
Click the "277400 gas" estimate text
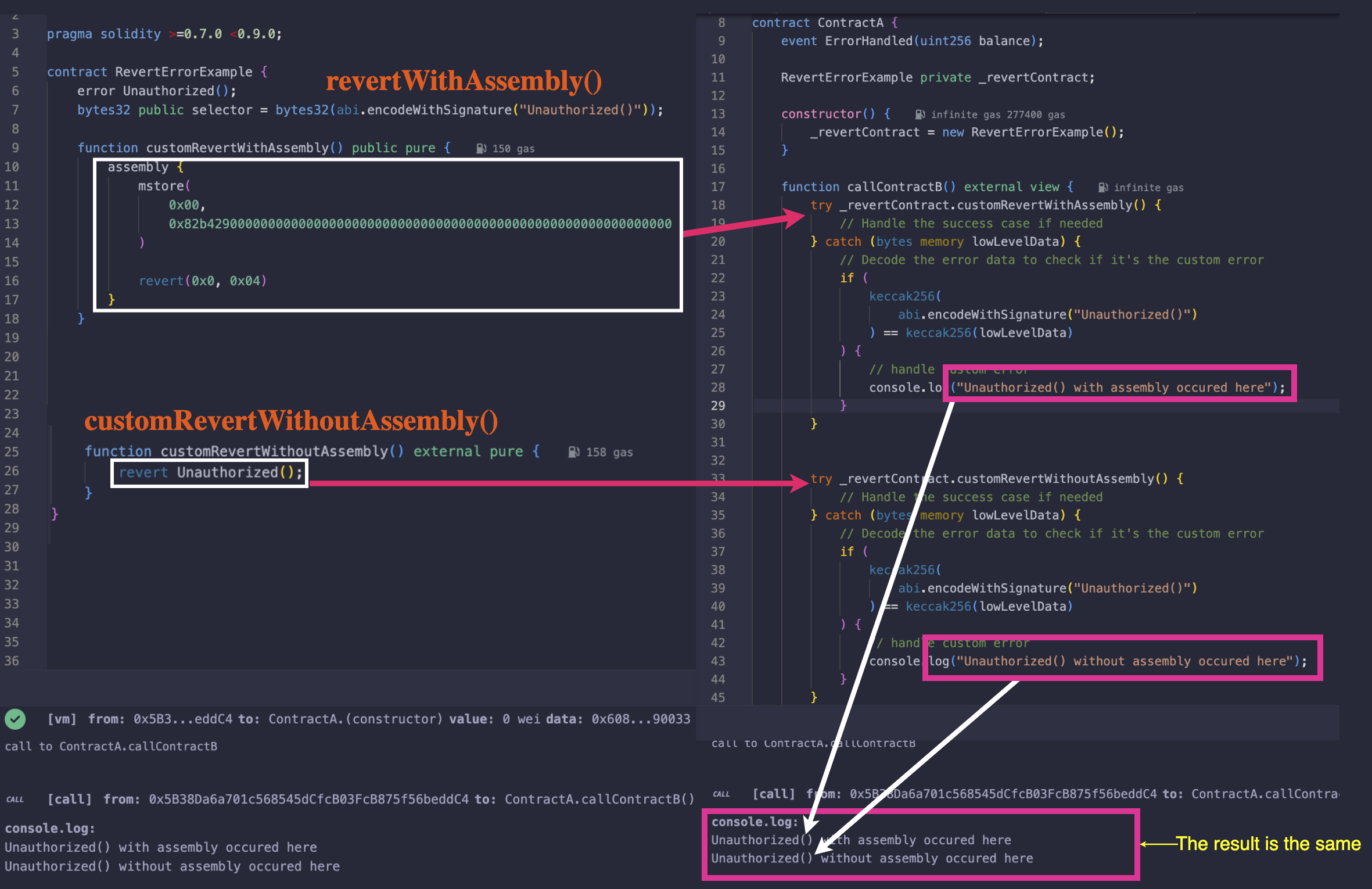pyautogui.click(x=1036, y=114)
